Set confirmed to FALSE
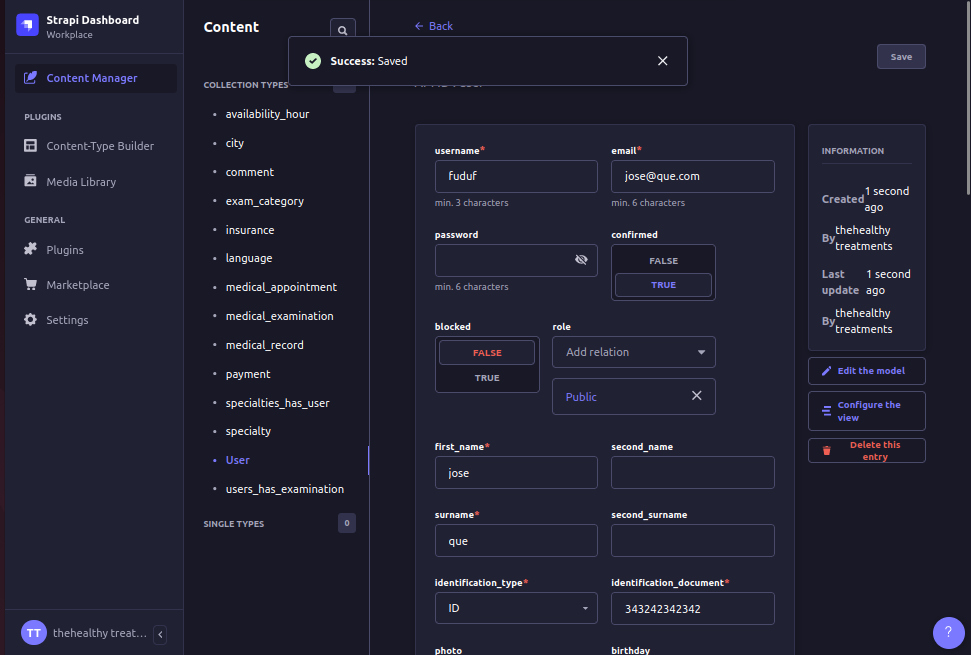The width and height of the screenshot is (971, 655). (x=663, y=260)
